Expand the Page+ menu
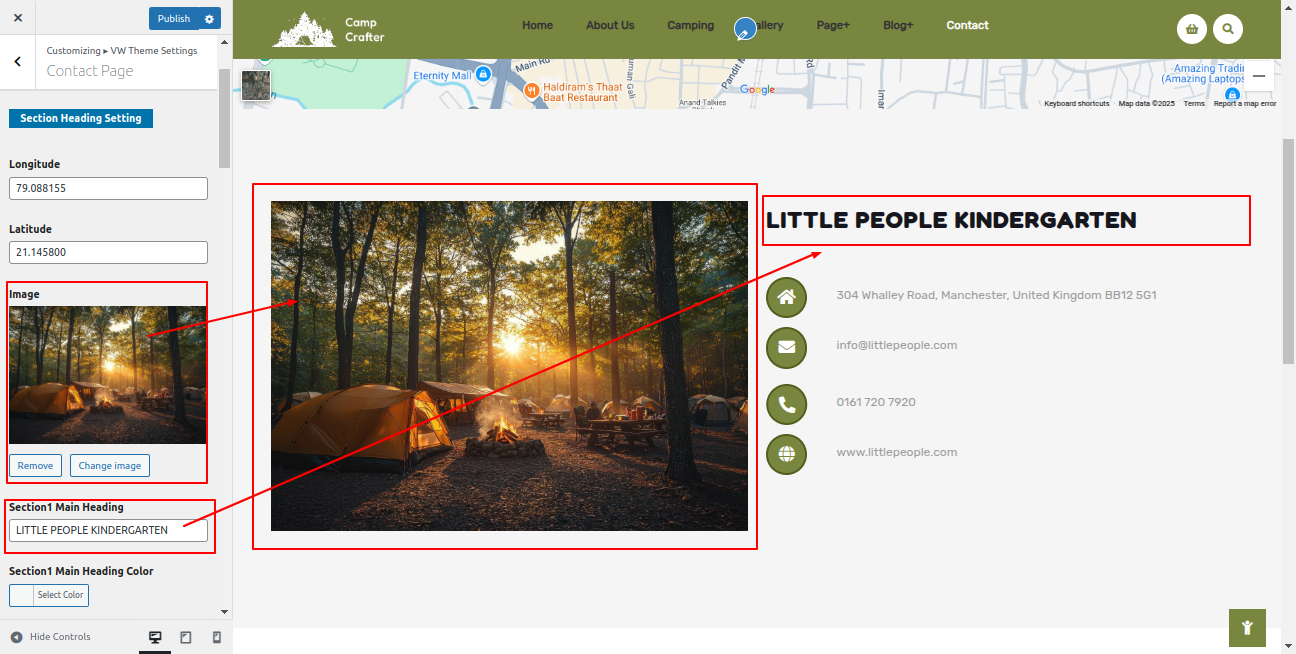The width and height of the screenshot is (1296, 654). pyautogui.click(x=832, y=26)
